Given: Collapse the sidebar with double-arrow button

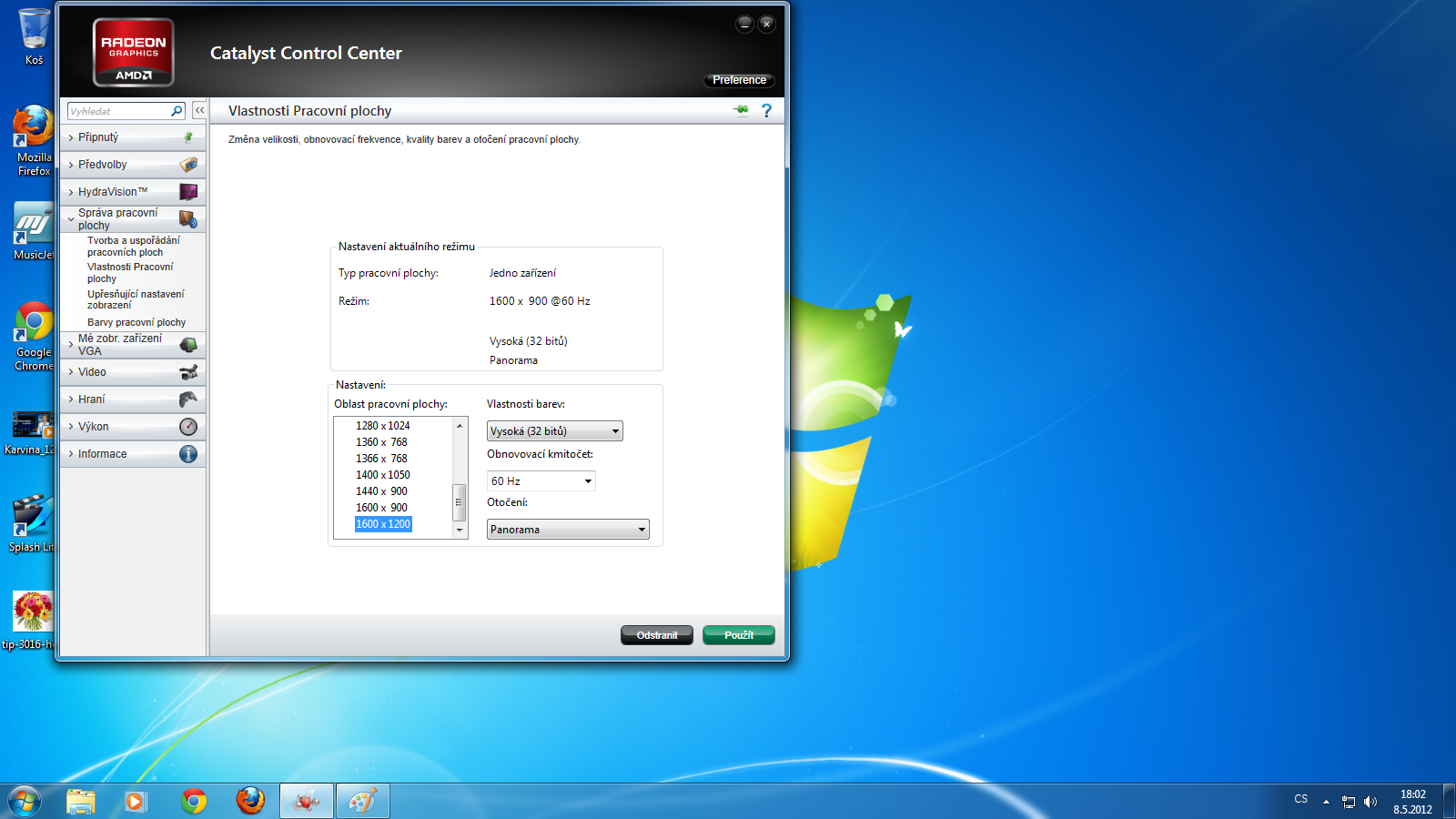Looking at the screenshot, I should tap(199, 110).
